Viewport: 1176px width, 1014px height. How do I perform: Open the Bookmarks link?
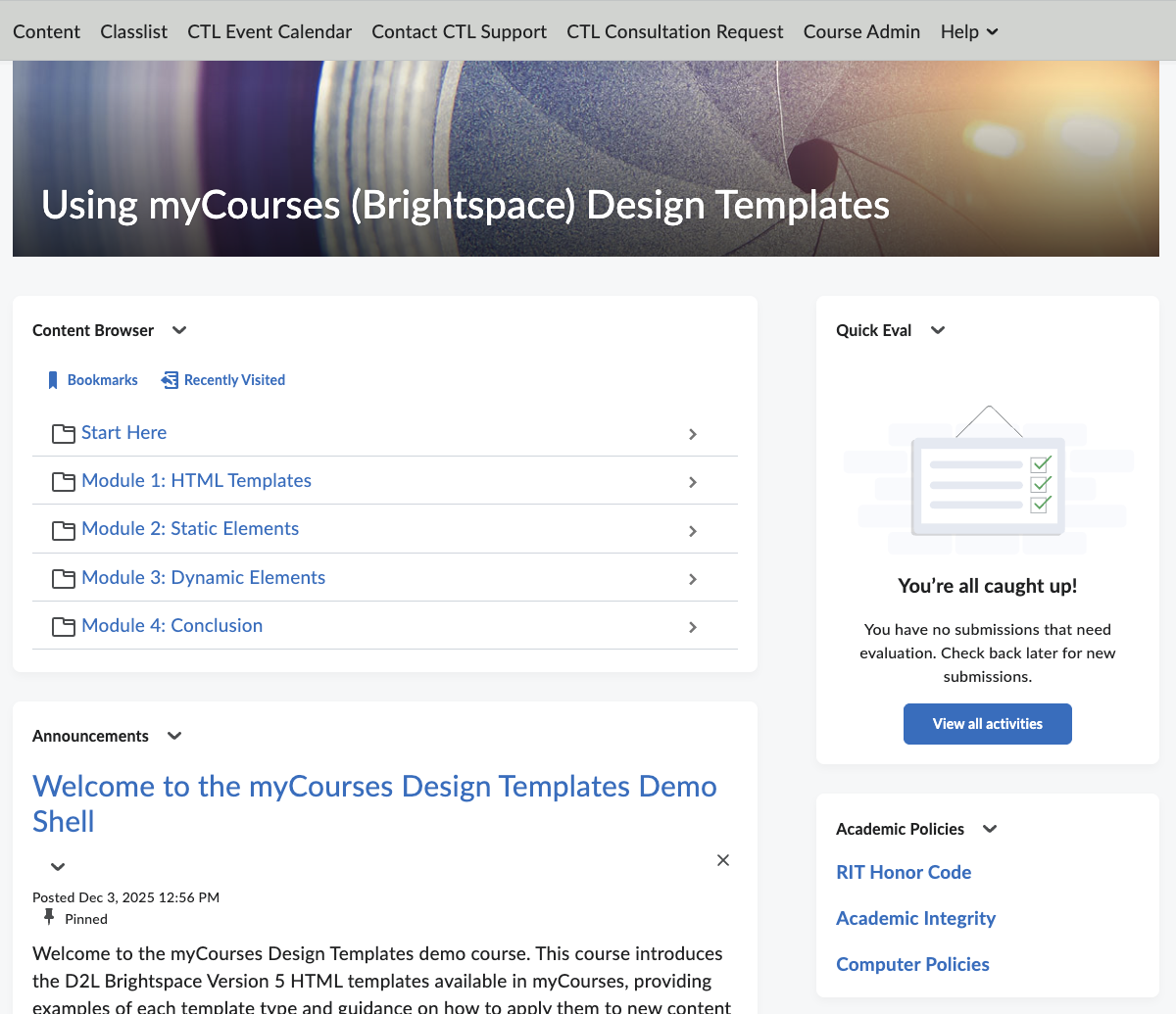pyautogui.click(x=103, y=380)
